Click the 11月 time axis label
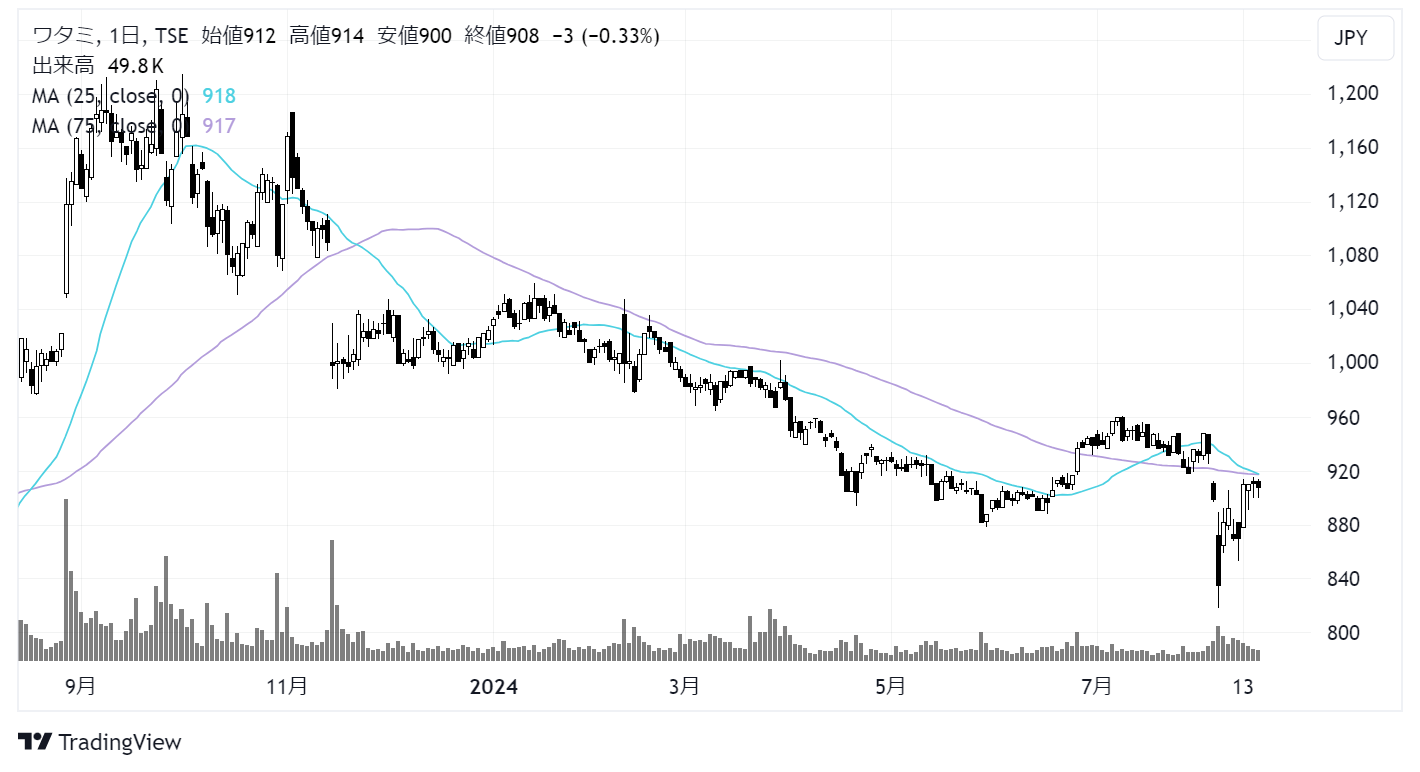The width and height of the screenshot is (1420, 772). point(287,687)
